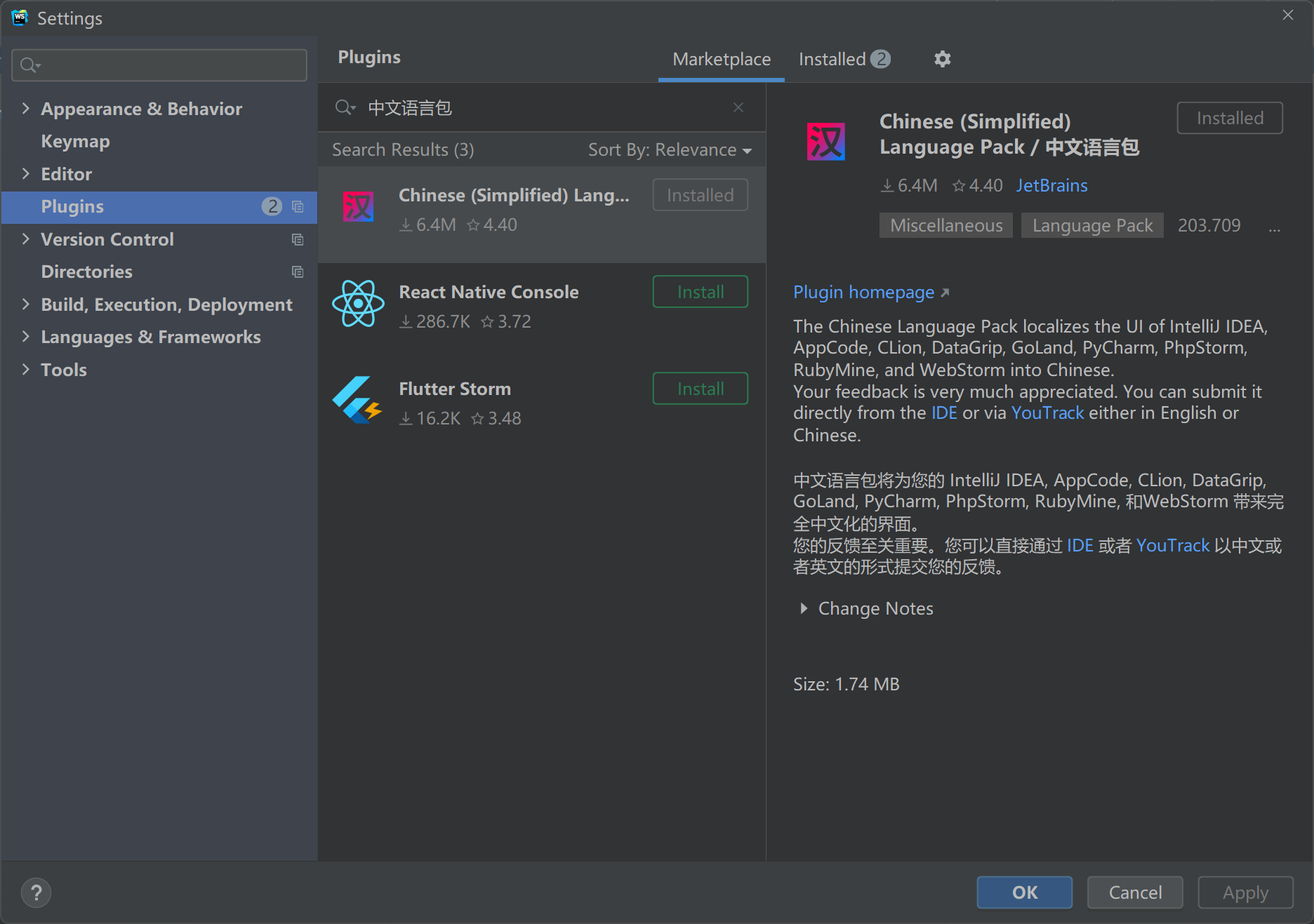Click the copy icon next to Version Control

(298, 239)
